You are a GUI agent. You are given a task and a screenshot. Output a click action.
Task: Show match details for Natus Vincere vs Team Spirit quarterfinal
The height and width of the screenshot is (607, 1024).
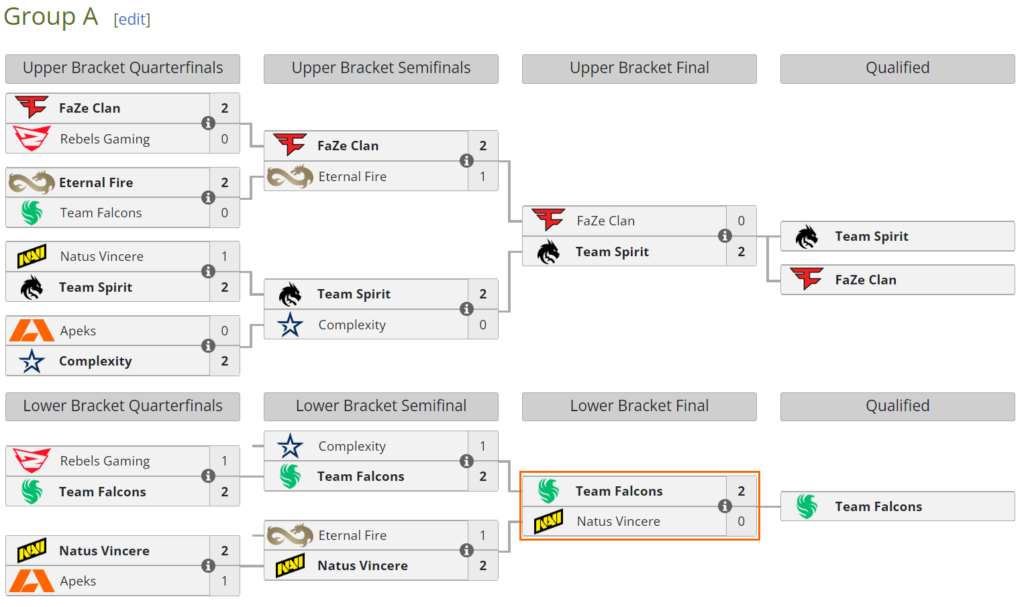point(208,271)
